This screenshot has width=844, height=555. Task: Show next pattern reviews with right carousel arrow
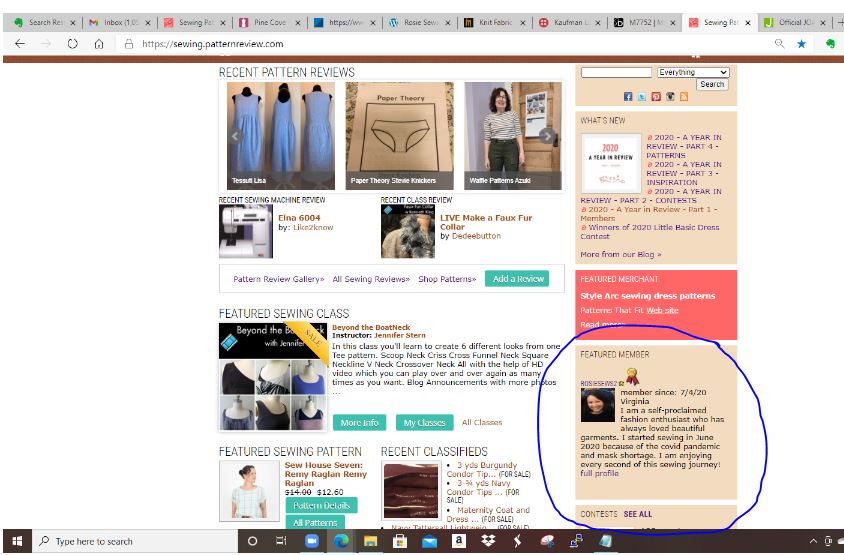point(547,137)
